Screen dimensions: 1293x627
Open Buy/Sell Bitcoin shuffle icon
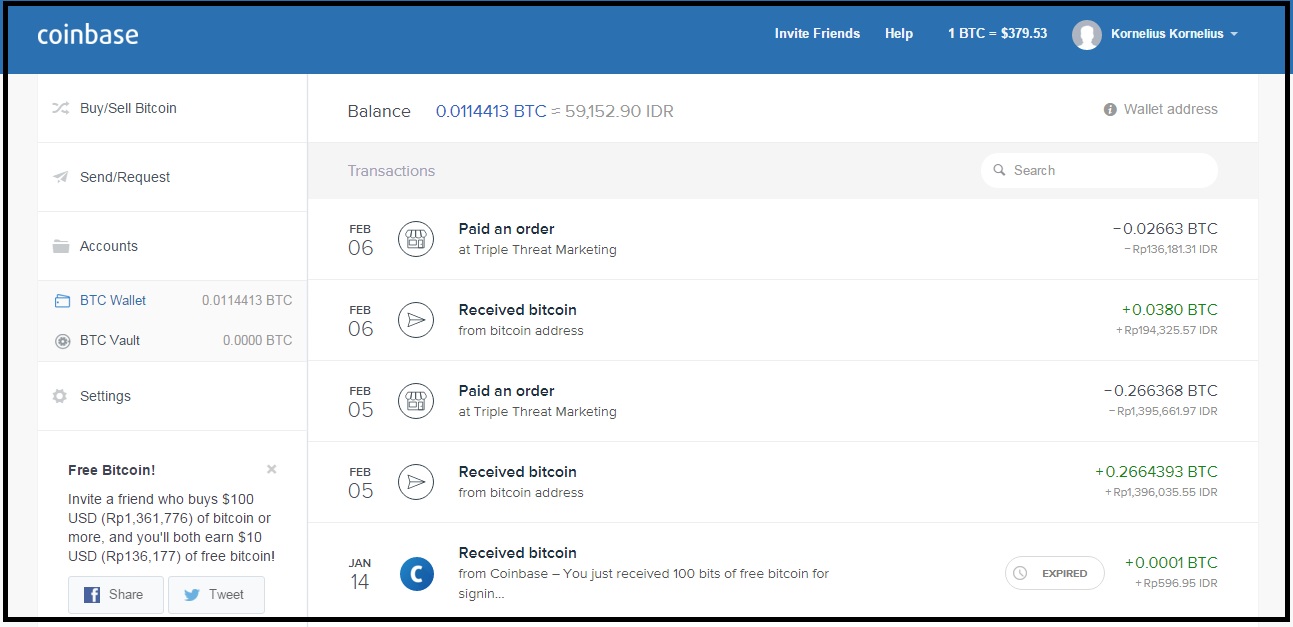click(60, 108)
